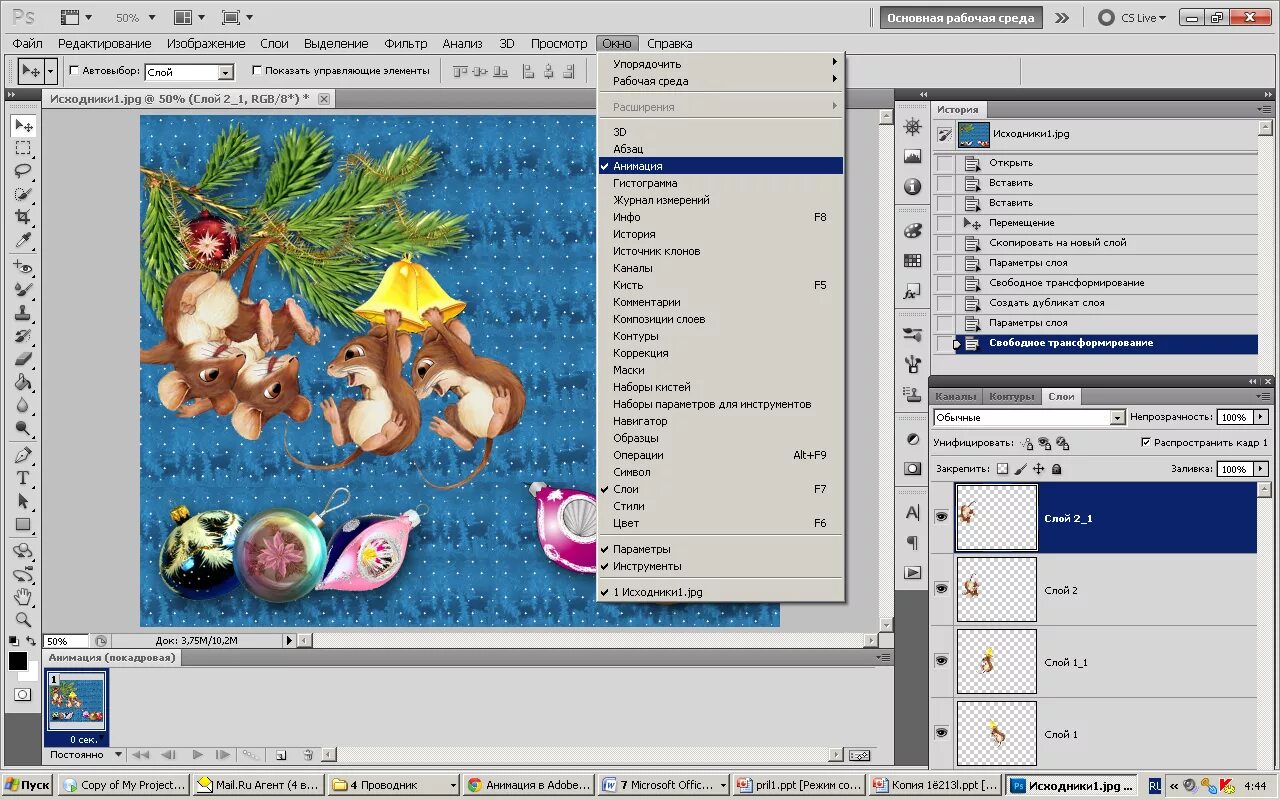The image size is (1280, 800).
Task: Hide layer Слой 1_1
Action: pyautogui.click(x=941, y=661)
